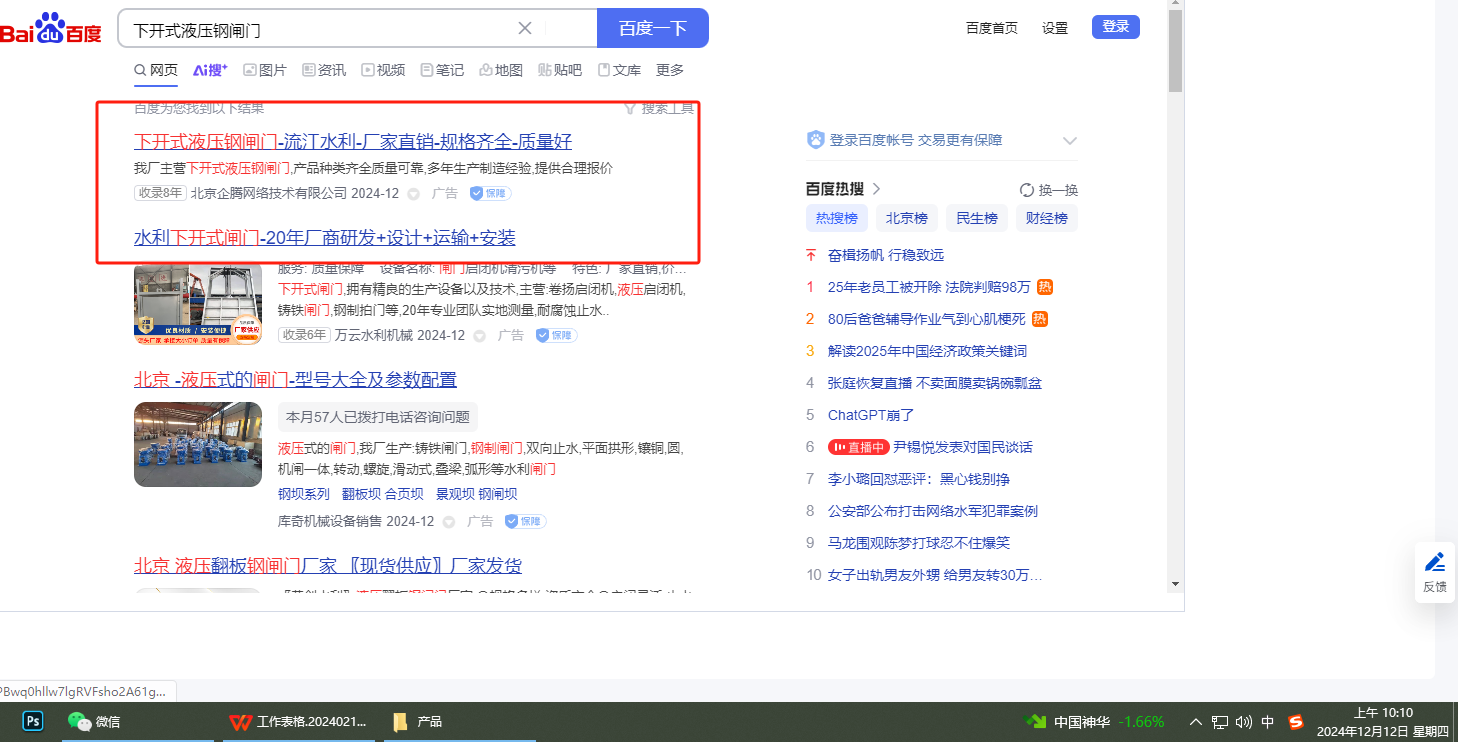Click the Baidu logo
The height and width of the screenshot is (742, 1458).
(50, 29)
